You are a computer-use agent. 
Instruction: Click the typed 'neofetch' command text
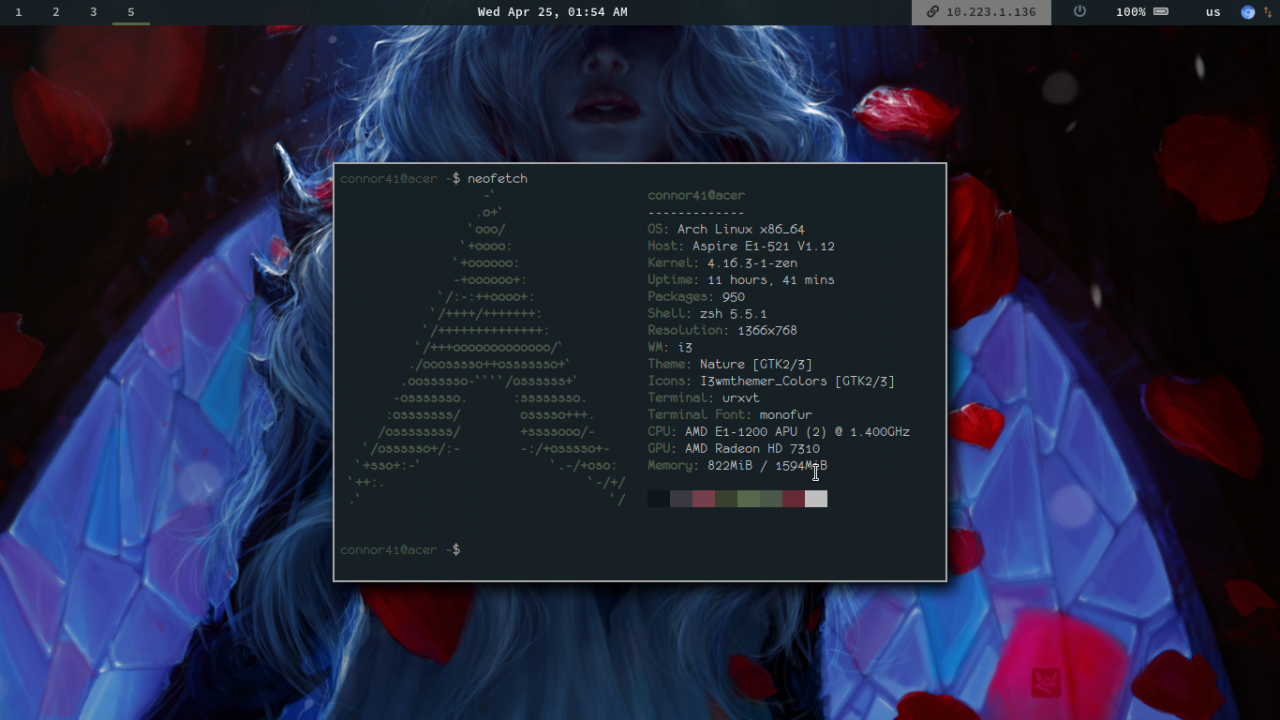coord(497,178)
